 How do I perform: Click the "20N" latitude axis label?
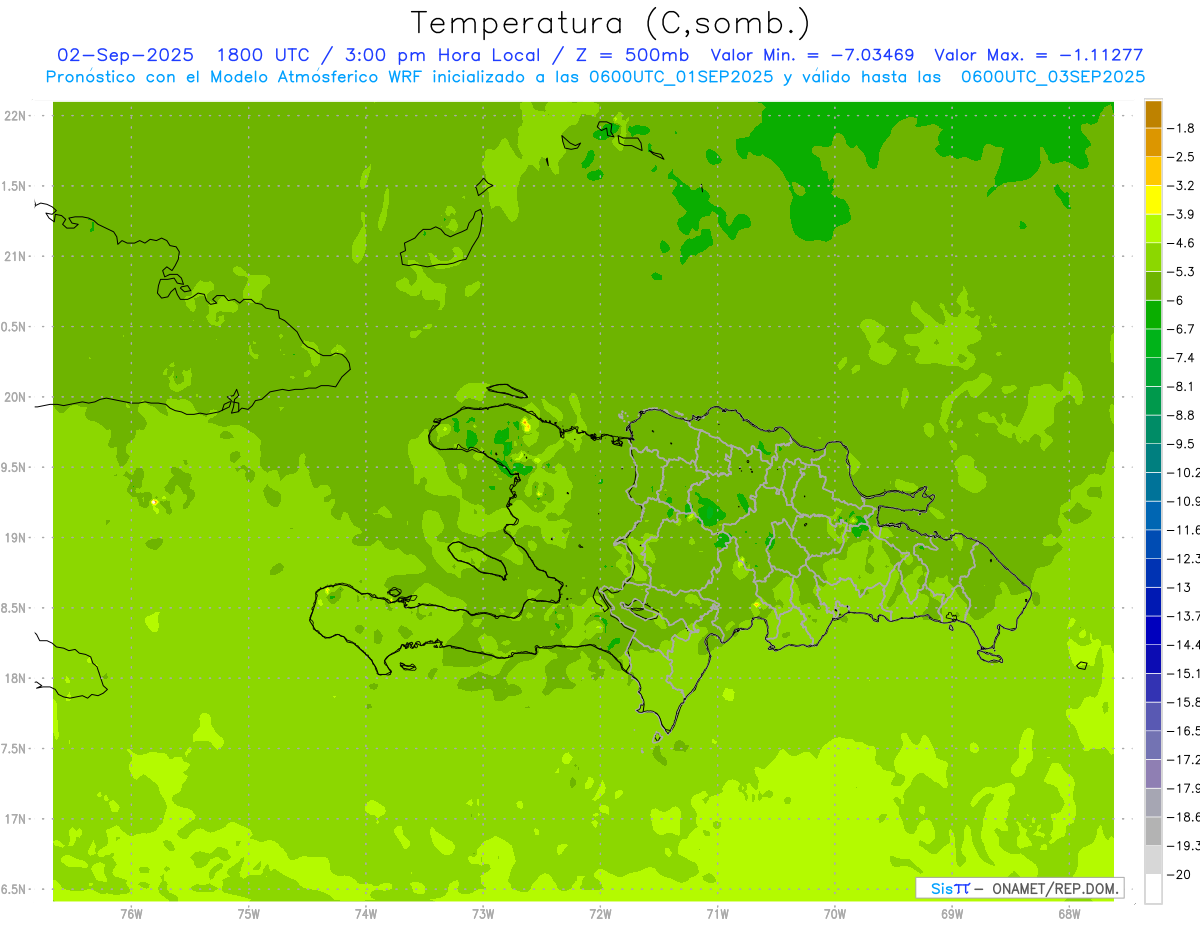[16, 397]
